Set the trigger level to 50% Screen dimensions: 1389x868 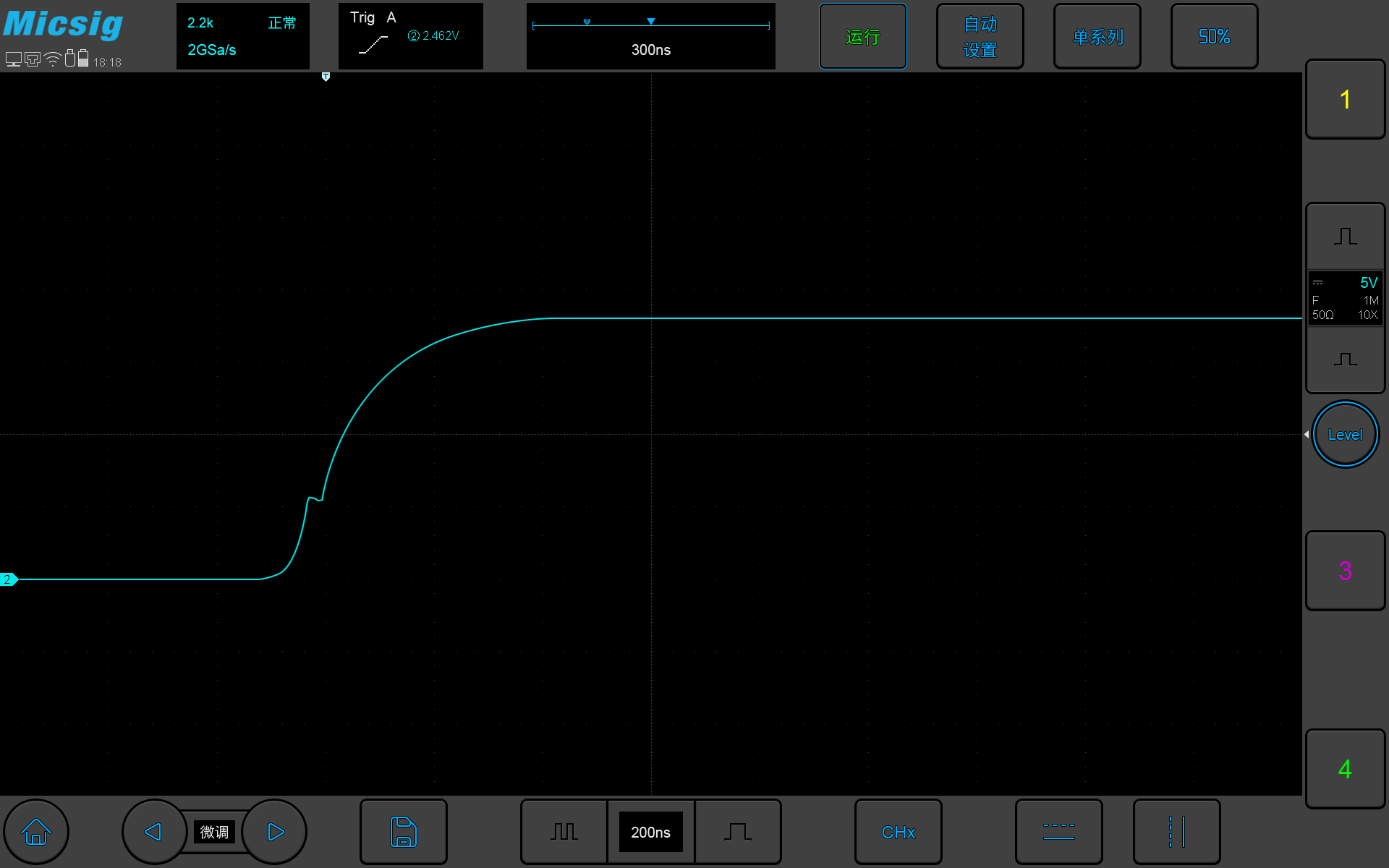[1215, 36]
